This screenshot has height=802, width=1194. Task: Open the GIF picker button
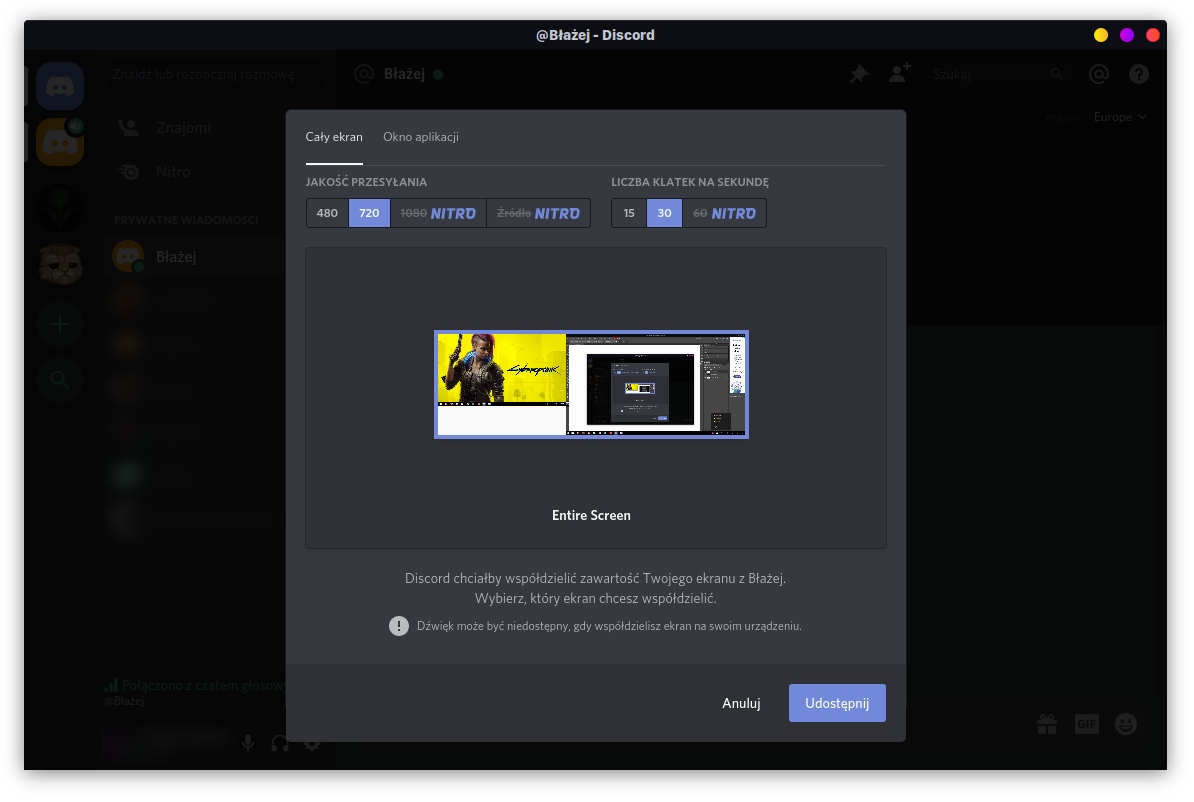pyautogui.click(x=1087, y=724)
